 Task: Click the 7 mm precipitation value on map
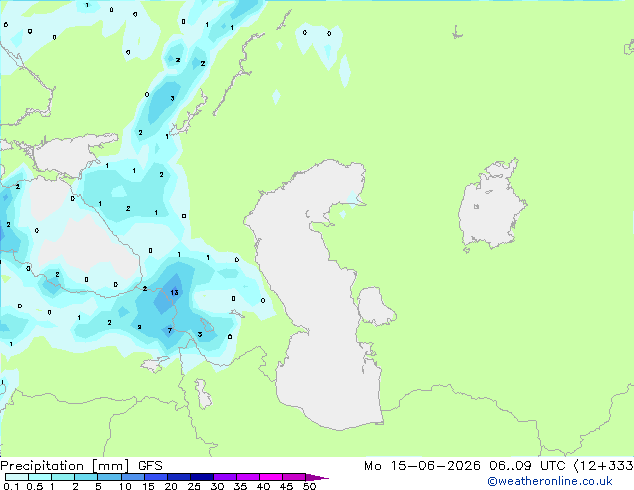[x=170, y=330]
